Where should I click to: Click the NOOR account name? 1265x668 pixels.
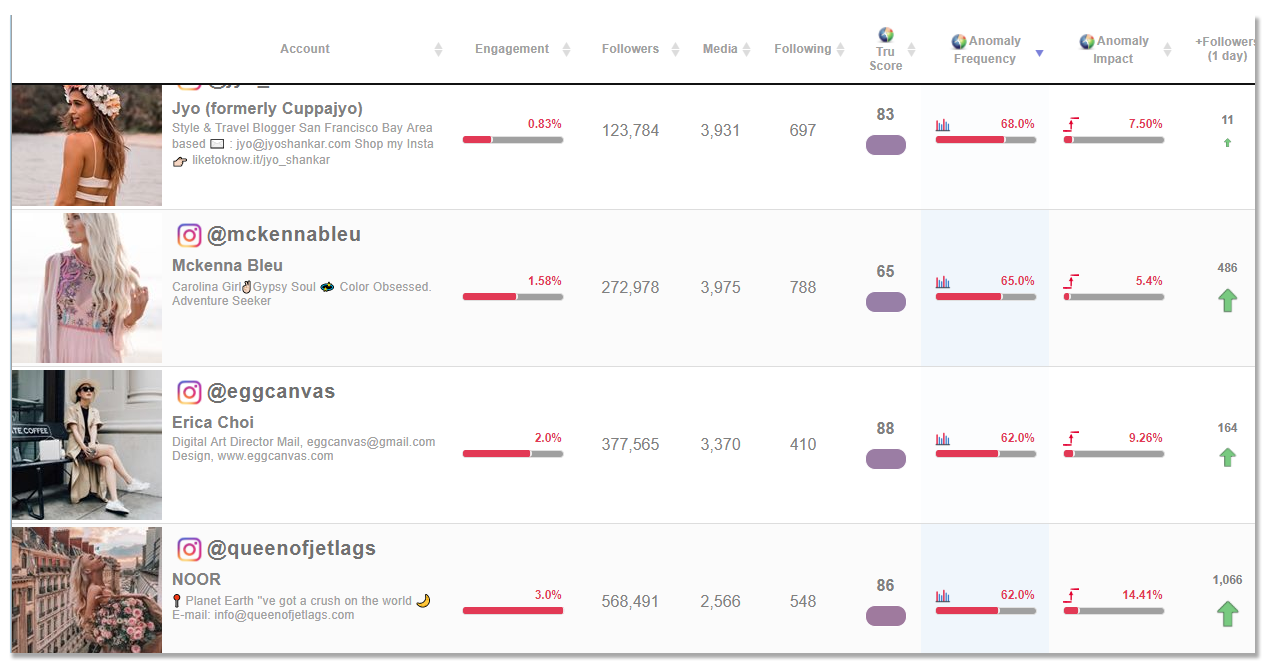coord(196,579)
